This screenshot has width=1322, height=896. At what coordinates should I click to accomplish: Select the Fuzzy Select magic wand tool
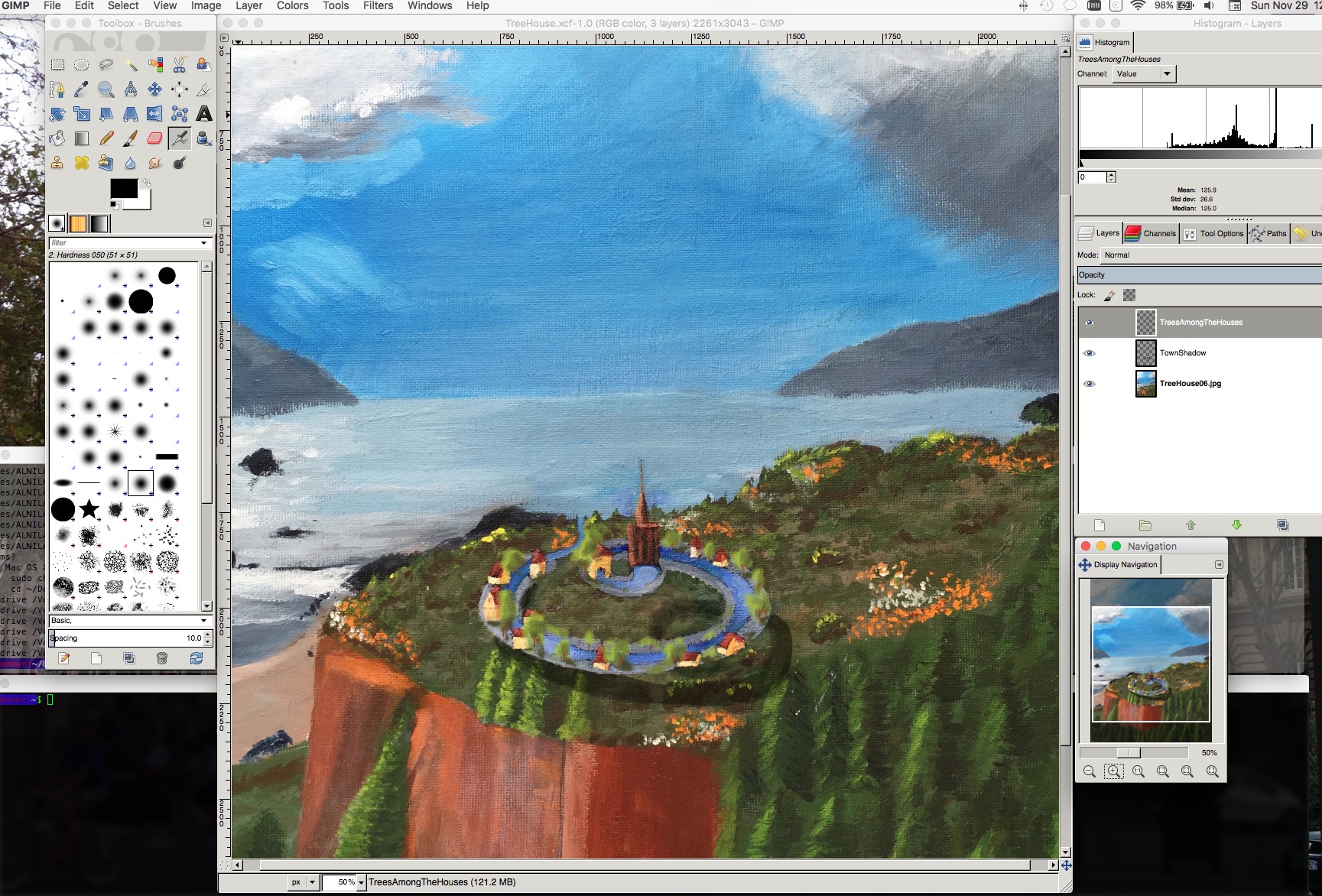[x=131, y=65]
